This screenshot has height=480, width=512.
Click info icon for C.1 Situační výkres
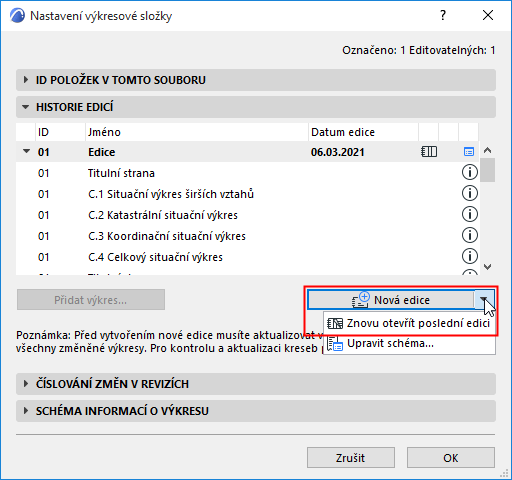469,194
